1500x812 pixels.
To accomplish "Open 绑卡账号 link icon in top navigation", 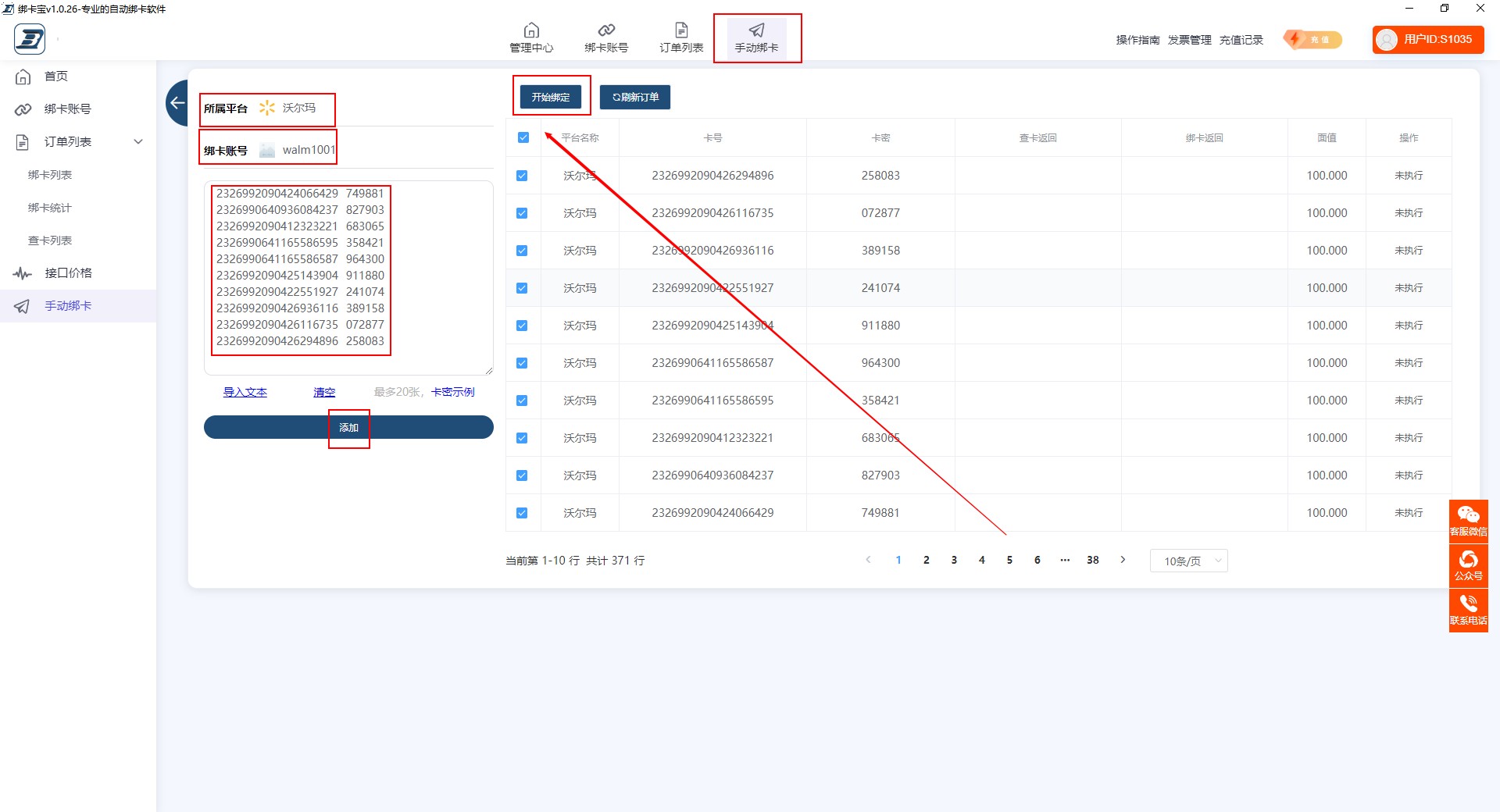I will [x=606, y=30].
